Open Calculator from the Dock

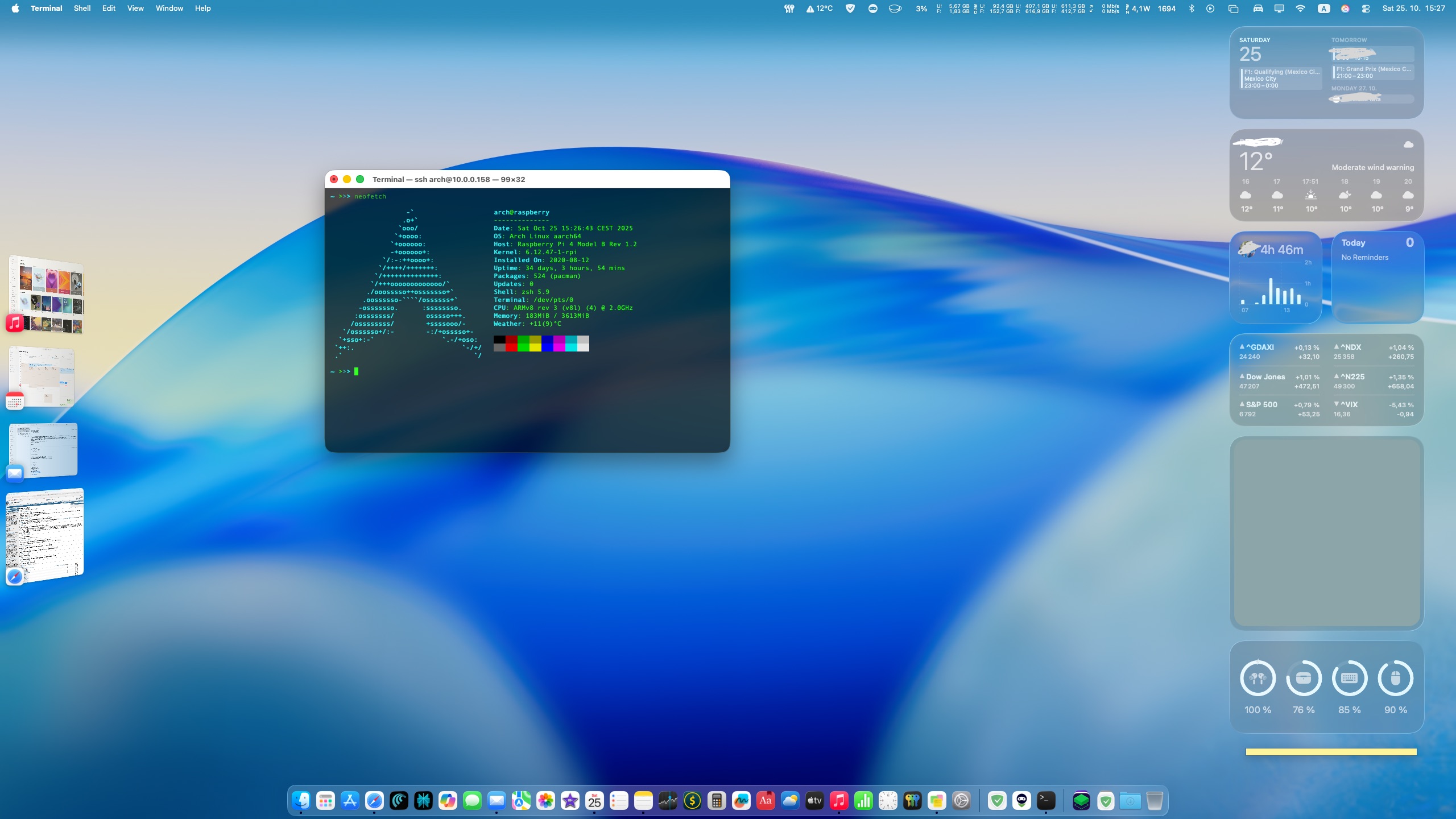click(717, 801)
